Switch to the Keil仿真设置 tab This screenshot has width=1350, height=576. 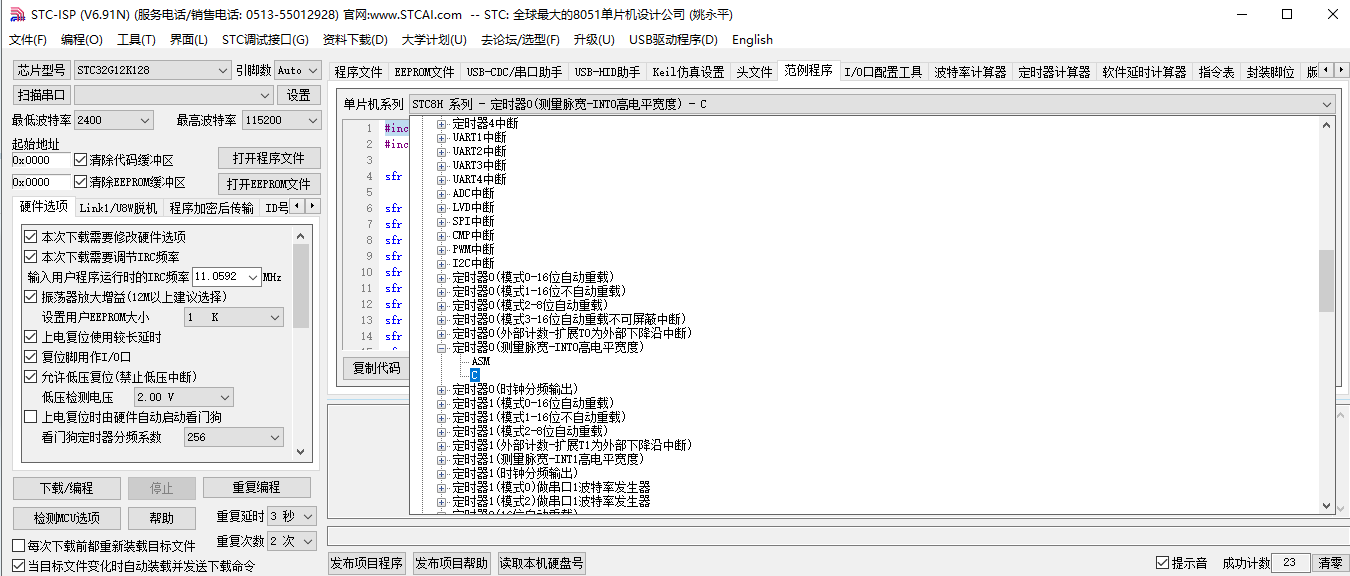(x=688, y=72)
